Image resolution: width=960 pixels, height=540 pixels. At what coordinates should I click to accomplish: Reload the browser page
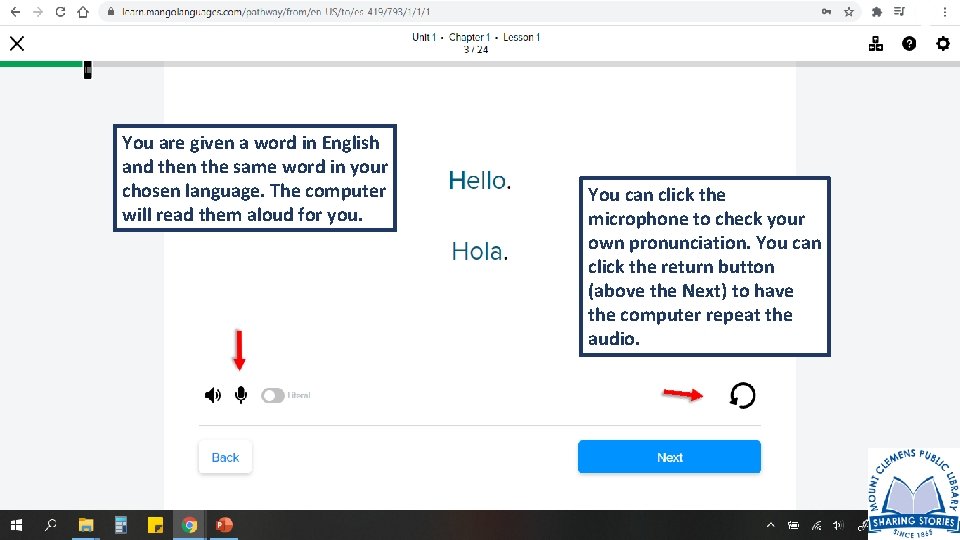tap(60, 12)
